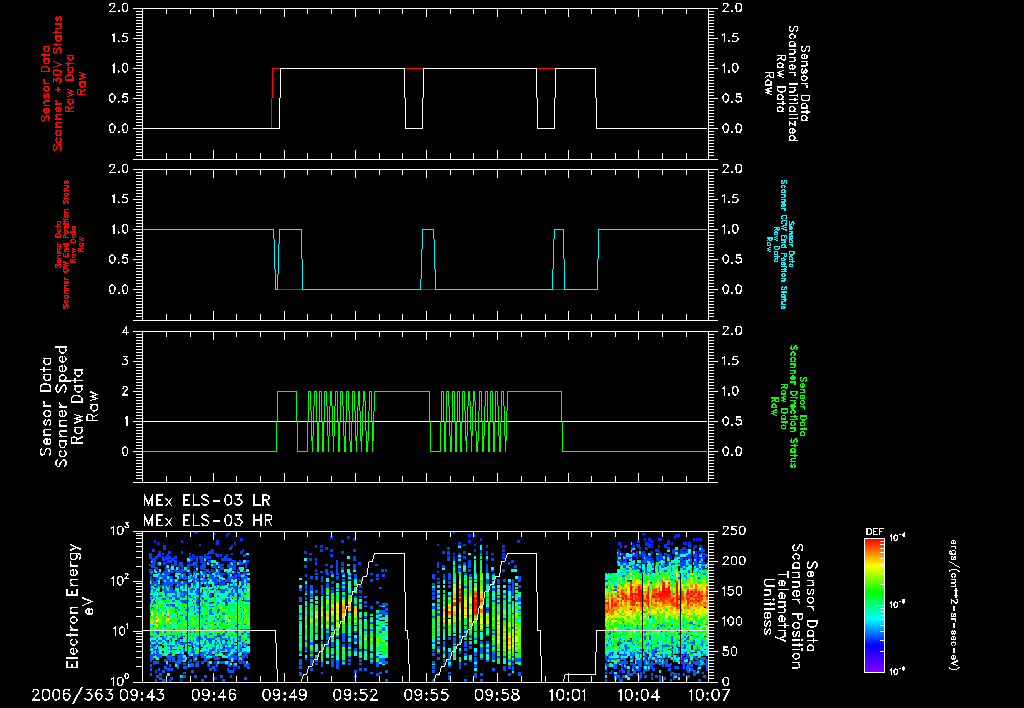This screenshot has height=708, width=1024.
Task: Click the 10:01 time tick label
Action: (568, 695)
